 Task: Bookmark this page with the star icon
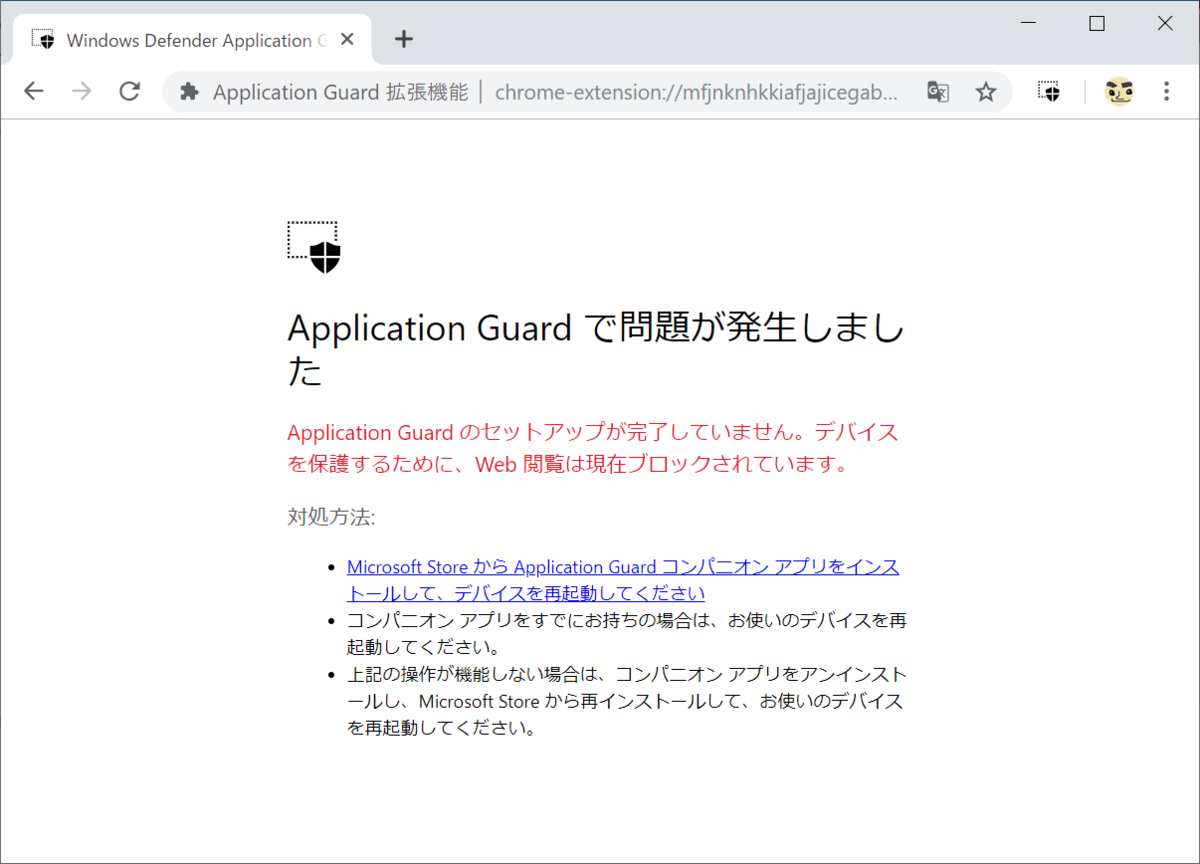986,92
